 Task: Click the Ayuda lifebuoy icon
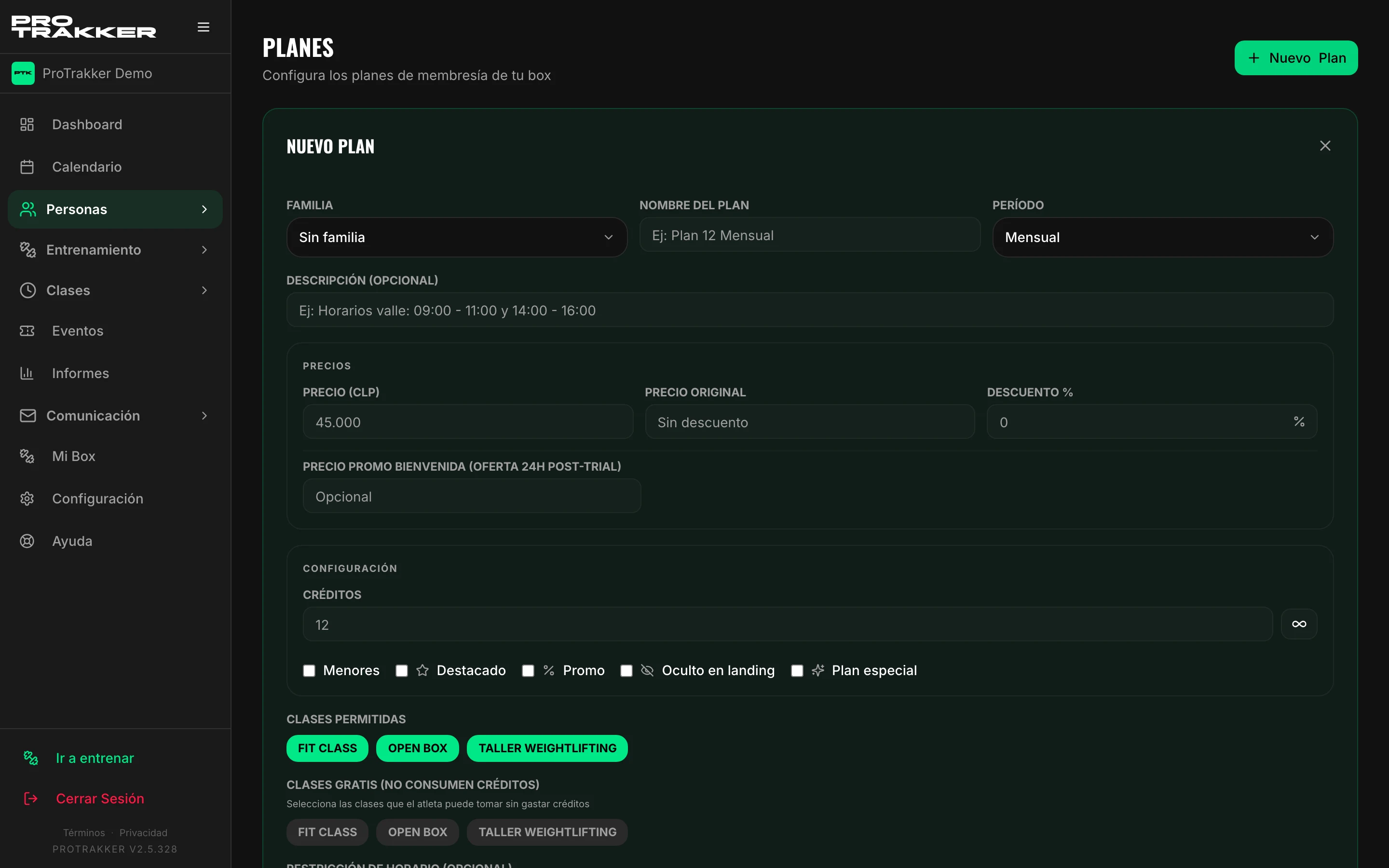[x=27, y=542]
